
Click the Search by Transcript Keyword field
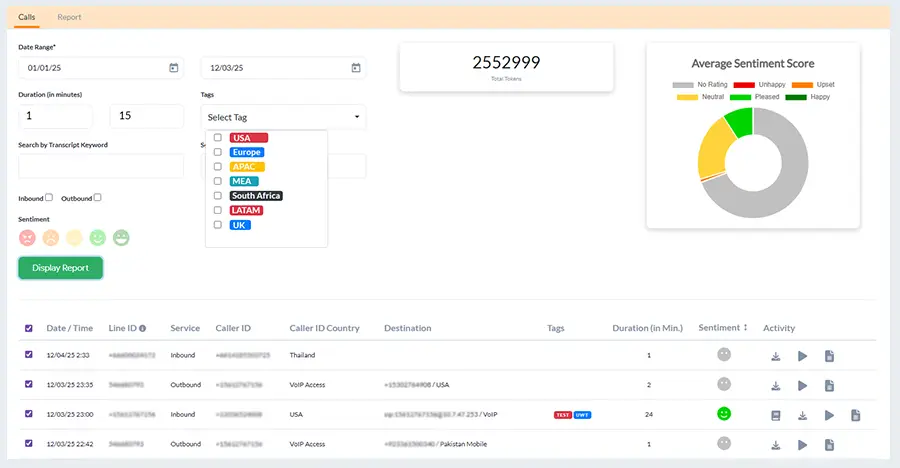point(101,166)
